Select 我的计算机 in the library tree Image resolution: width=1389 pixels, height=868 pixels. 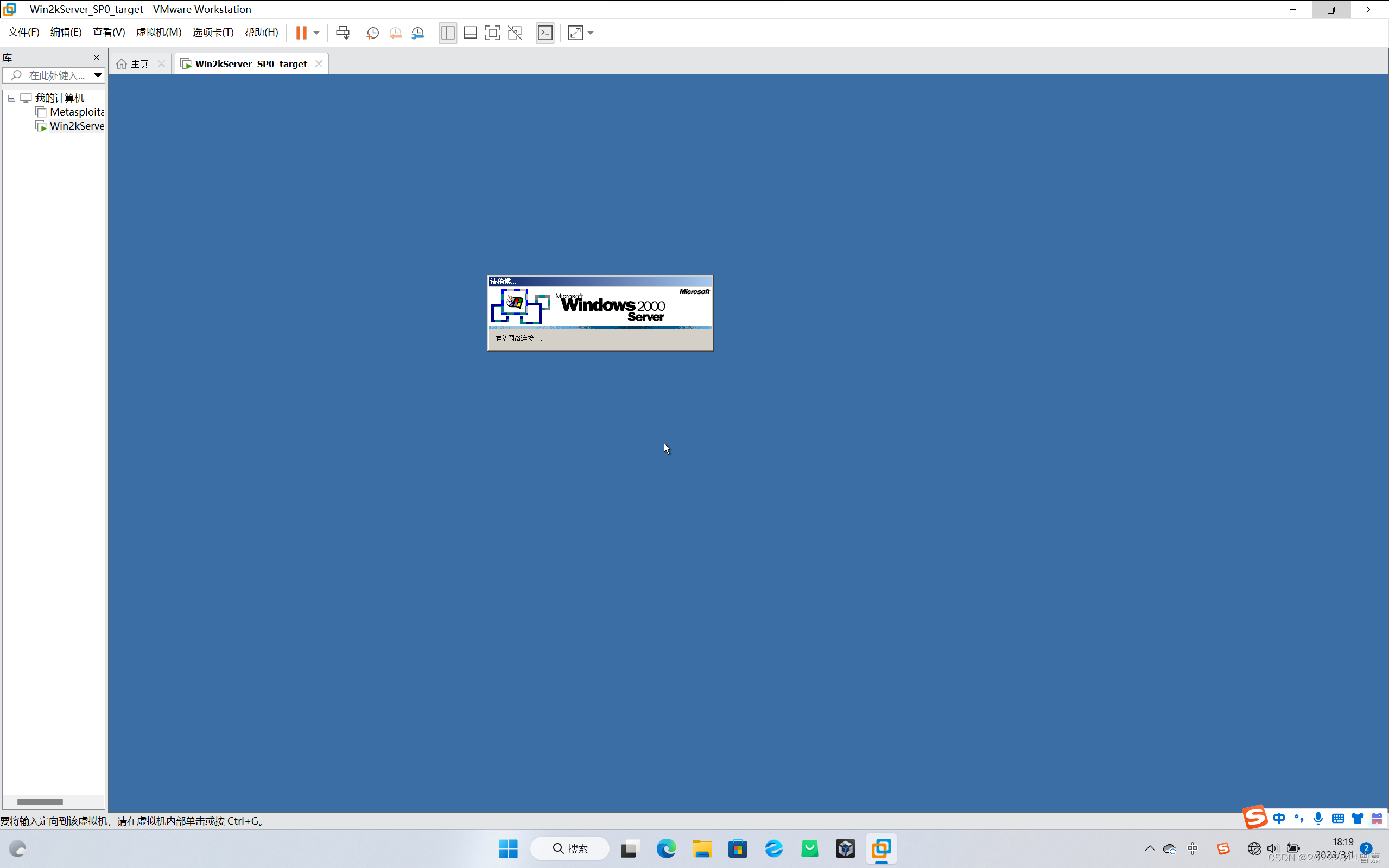pyautogui.click(x=60, y=98)
